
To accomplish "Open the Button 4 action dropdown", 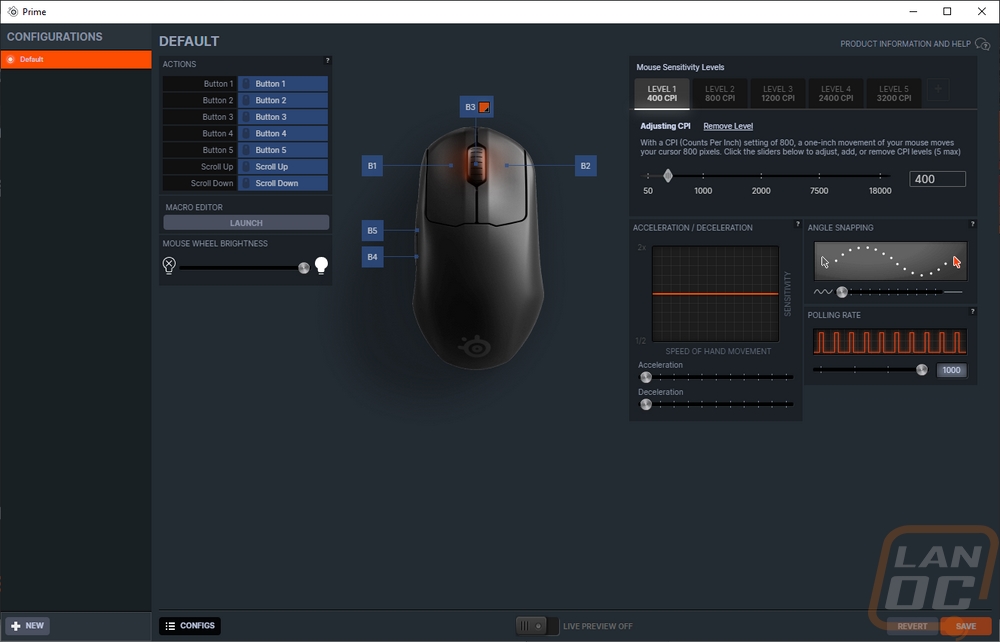I will pyautogui.click(x=283, y=133).
